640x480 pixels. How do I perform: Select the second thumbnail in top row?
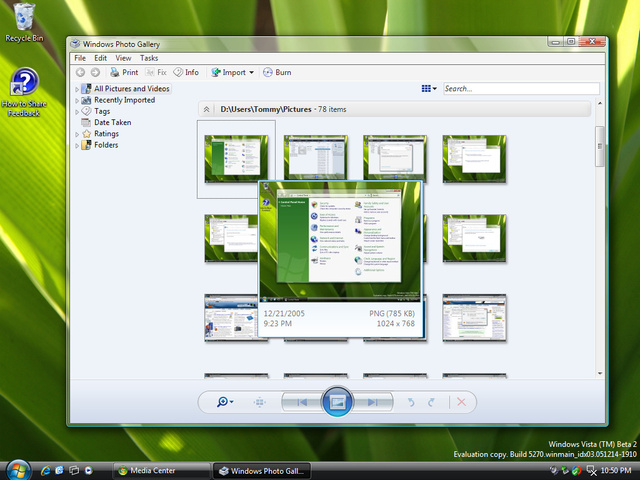click(316, 158)
